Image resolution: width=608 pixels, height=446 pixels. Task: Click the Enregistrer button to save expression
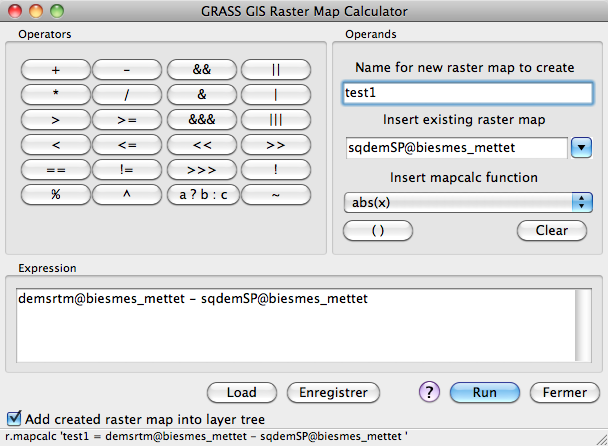(333, 392)
